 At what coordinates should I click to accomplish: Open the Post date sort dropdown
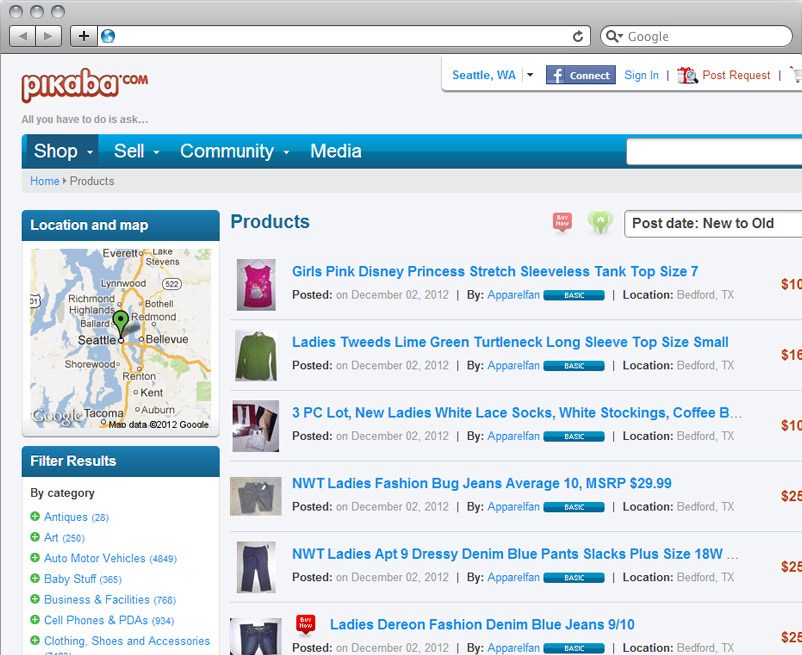coord(713,223)
